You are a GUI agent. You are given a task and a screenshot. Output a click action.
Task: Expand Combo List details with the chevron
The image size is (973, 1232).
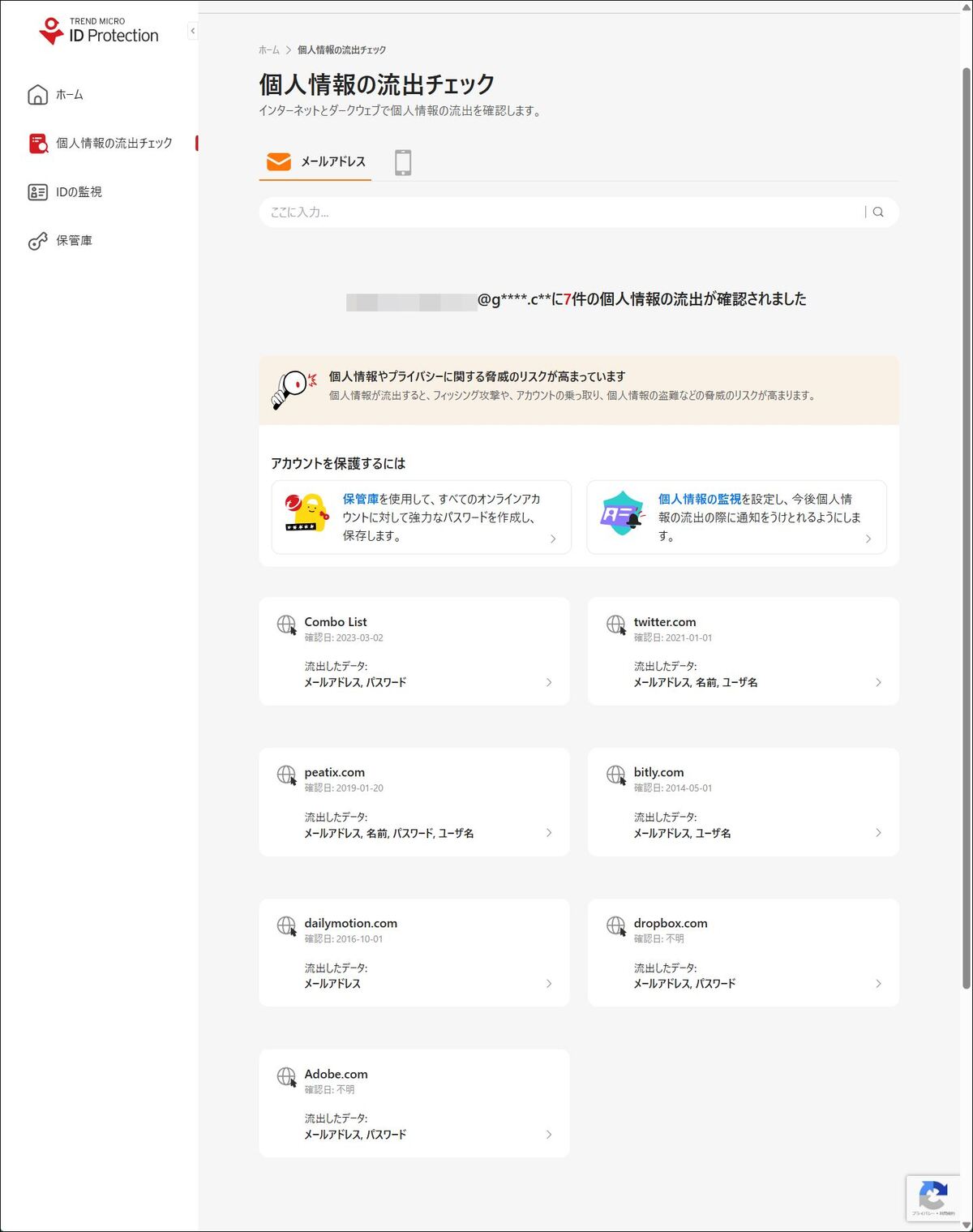[x=549, y=683]
